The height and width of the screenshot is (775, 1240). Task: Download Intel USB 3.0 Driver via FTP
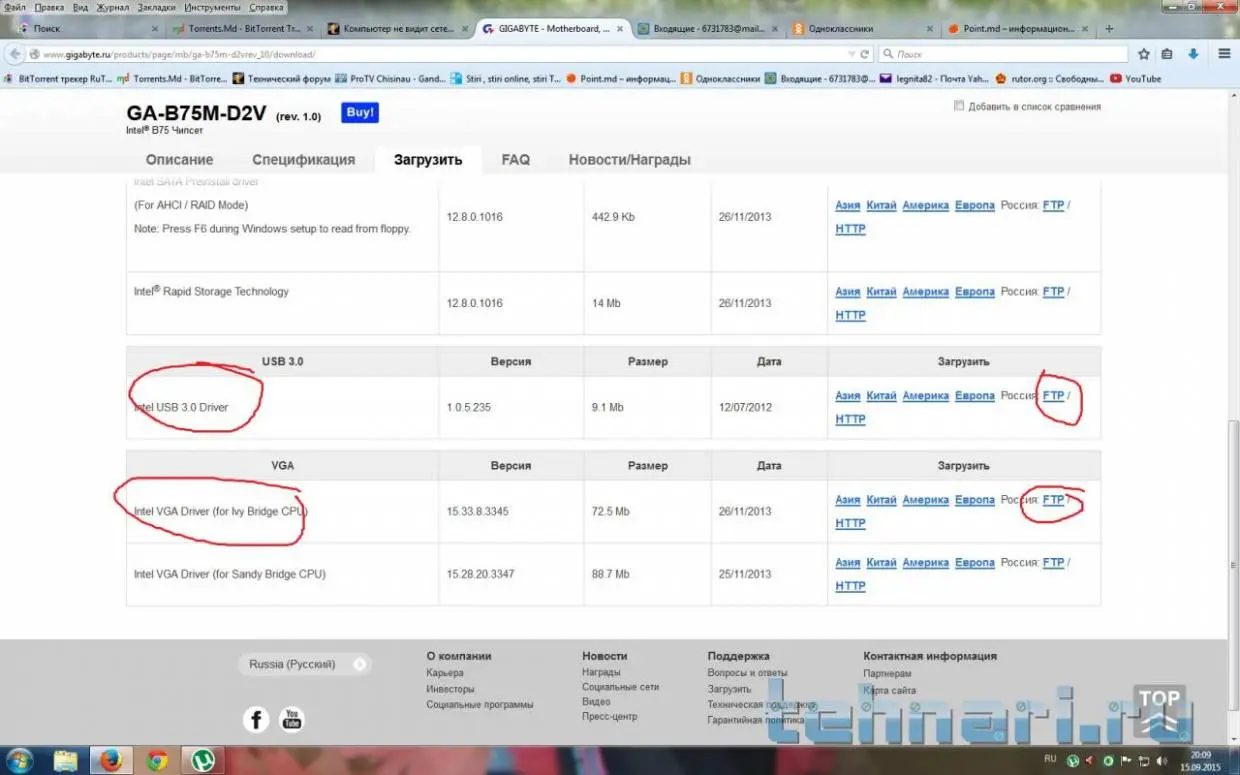point(1053,396)
